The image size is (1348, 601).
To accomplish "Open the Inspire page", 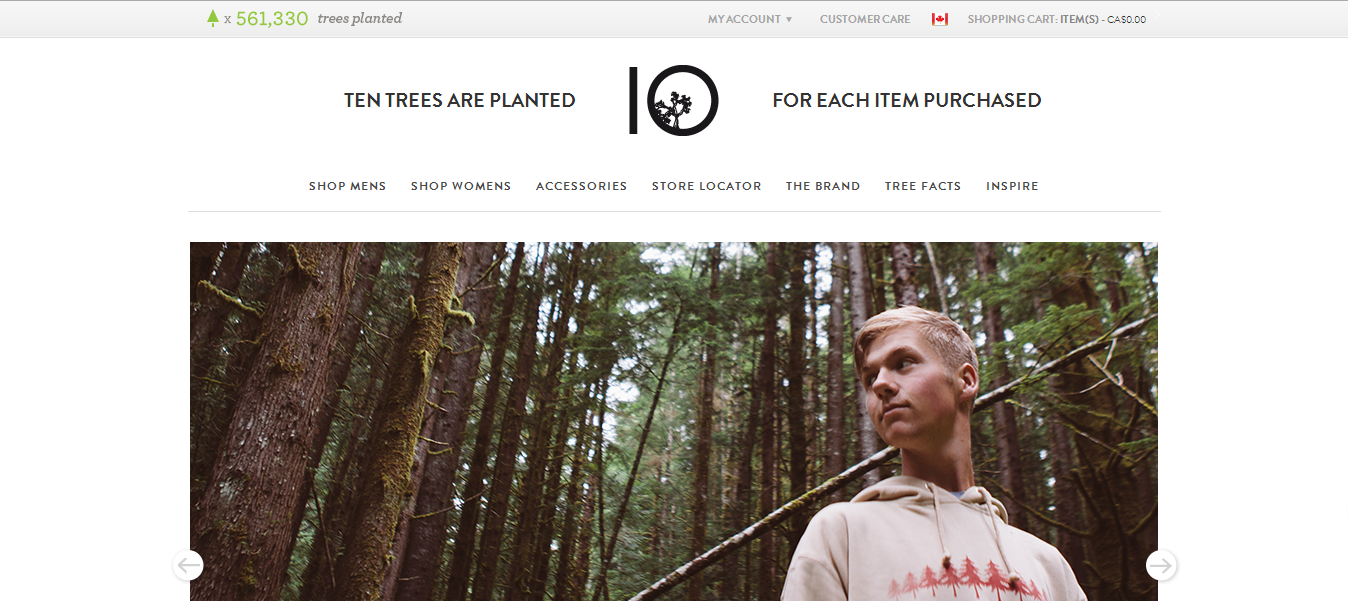I will [x=1012, y=186].
